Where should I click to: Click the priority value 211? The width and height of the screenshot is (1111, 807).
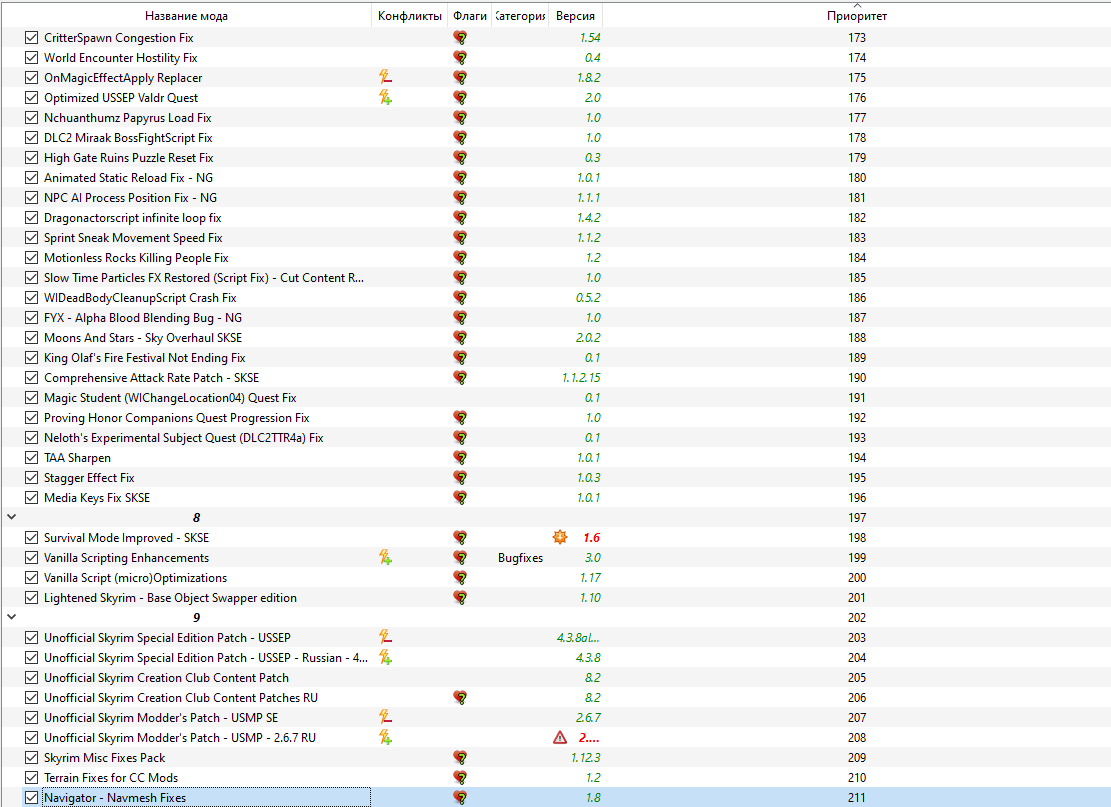point(857,798)
